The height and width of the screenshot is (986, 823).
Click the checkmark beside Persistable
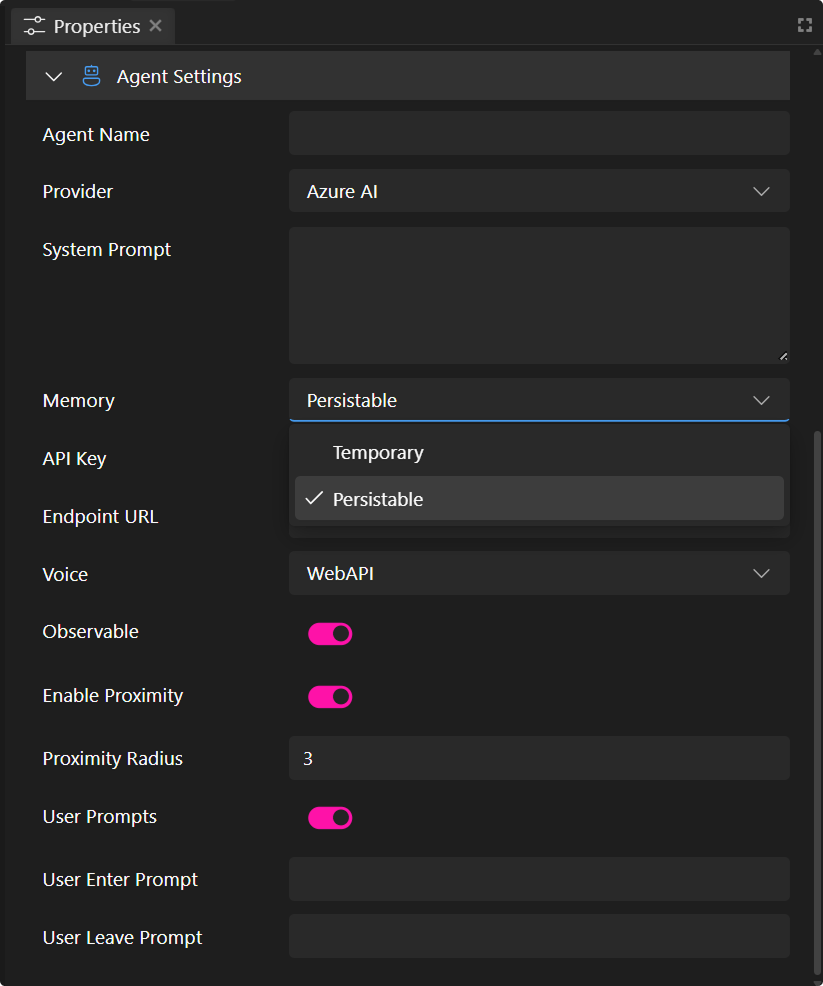click(x=313, y=498)
